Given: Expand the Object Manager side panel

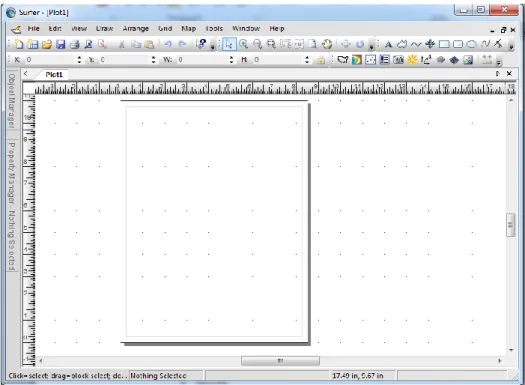Looking at the screenshot, I should (12, 101).
